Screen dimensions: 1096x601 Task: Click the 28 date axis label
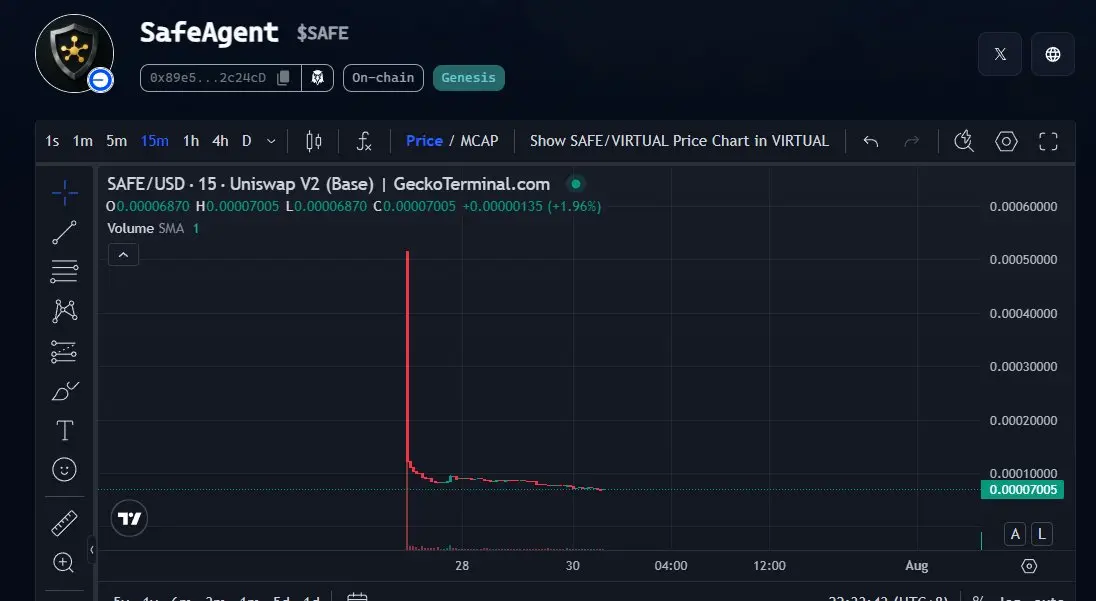pyautogui.click(x=462, y=566)
